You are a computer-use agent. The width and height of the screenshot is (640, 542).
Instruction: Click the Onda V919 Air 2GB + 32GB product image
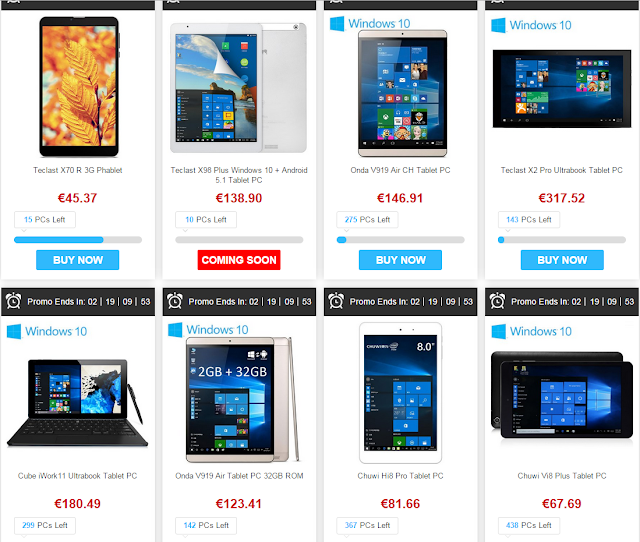pyautogui.click(x=242, y=400)
